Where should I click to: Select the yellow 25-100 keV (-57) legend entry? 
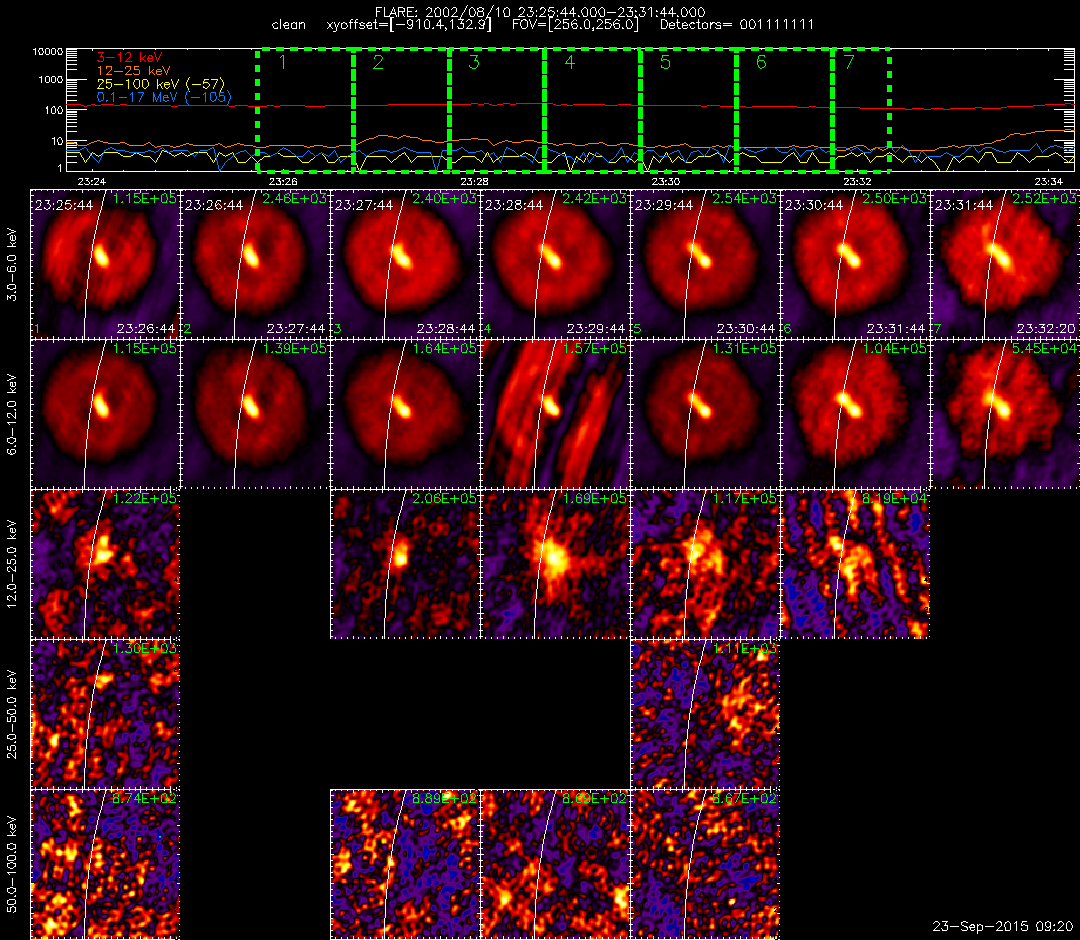pos(160,84)
